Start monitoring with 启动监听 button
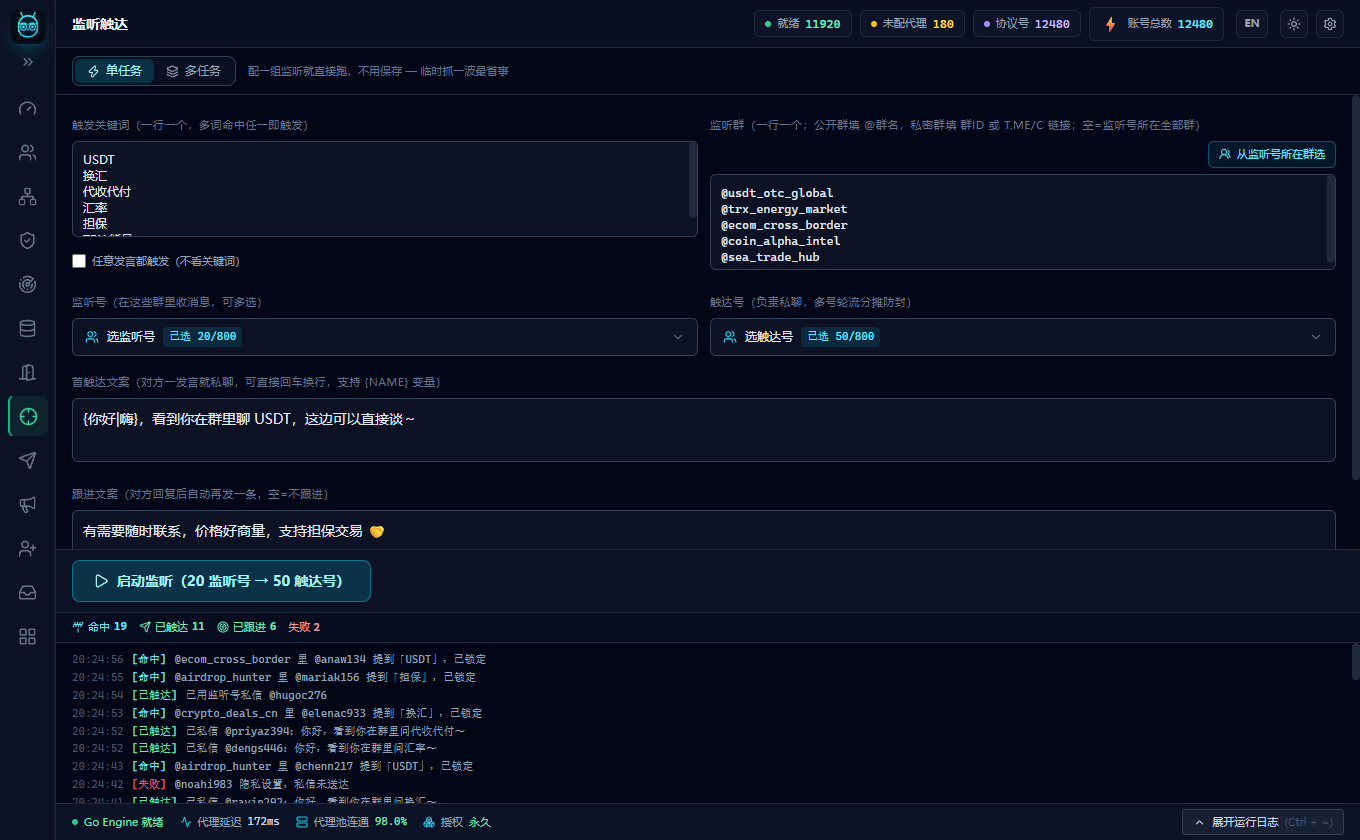The image size is (1360, 840). point(221,581)
